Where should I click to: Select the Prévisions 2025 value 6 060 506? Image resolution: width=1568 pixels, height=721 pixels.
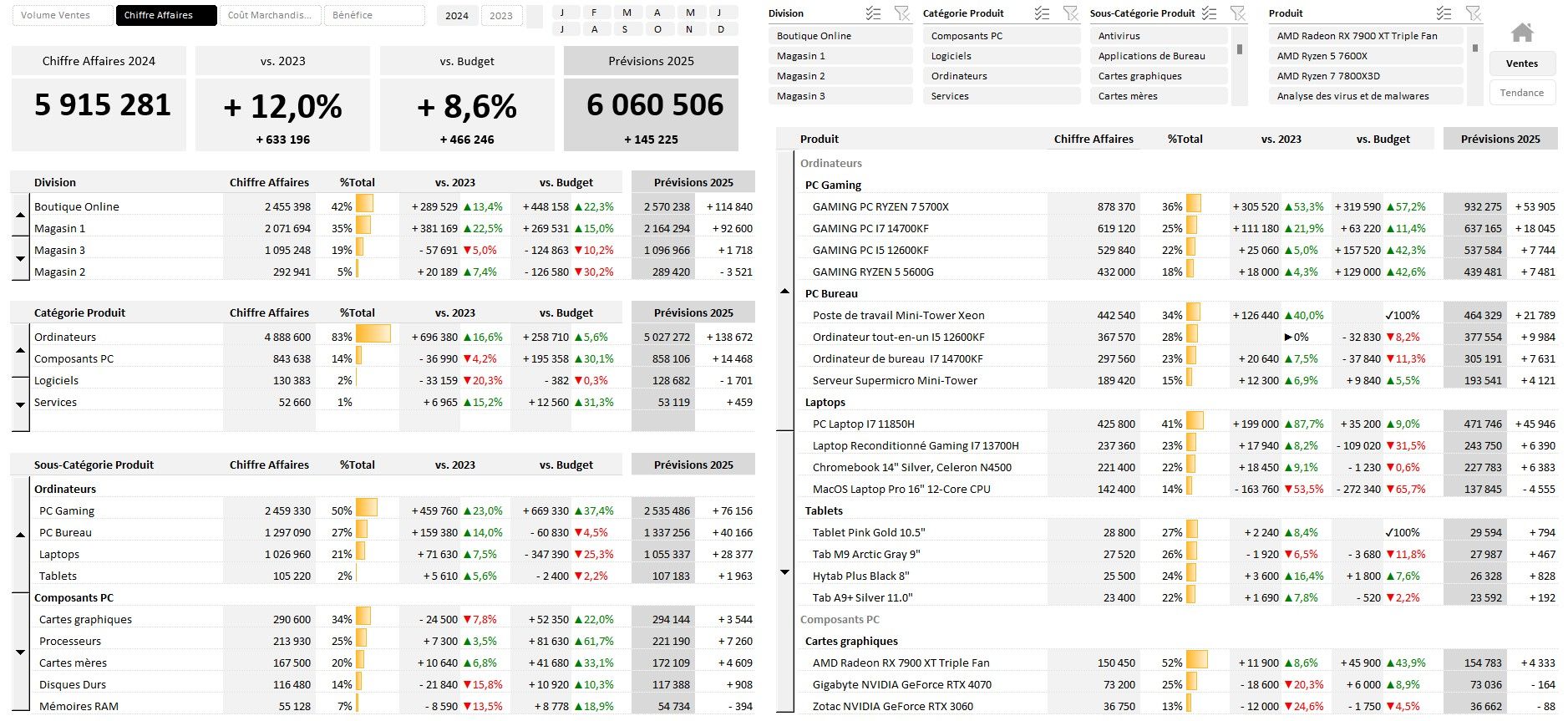coord(655,105)
